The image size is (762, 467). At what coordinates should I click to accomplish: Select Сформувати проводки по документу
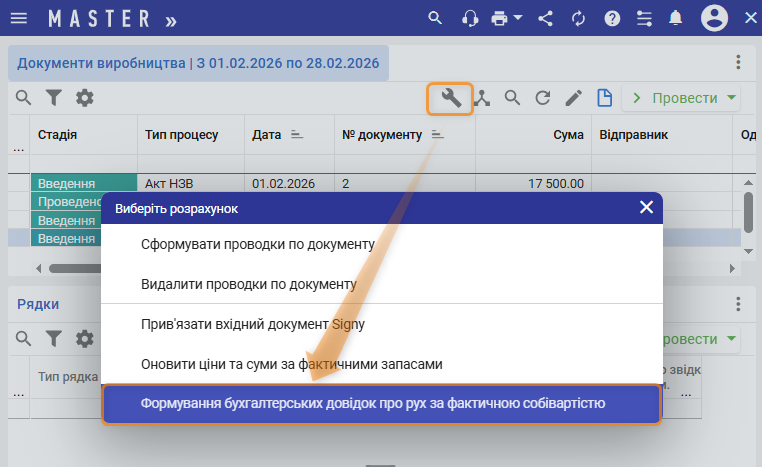click(x=258, y=244)
